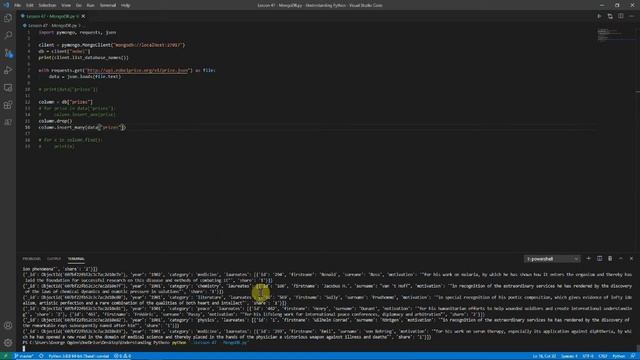Open the powershell terminal selector dropdown
Image resolution: width=640 pixels, height=360 pixels.
(552, 259)
